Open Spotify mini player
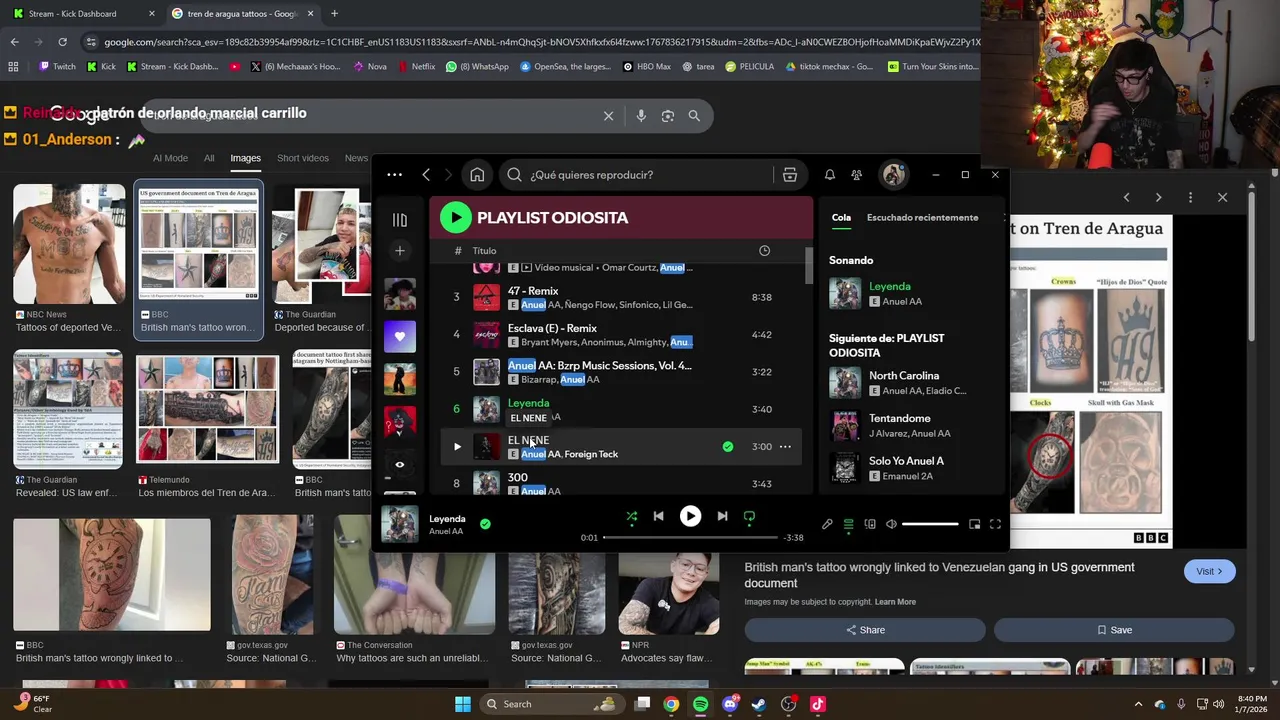Screen dimensions: 1280x720 point(974,524)
